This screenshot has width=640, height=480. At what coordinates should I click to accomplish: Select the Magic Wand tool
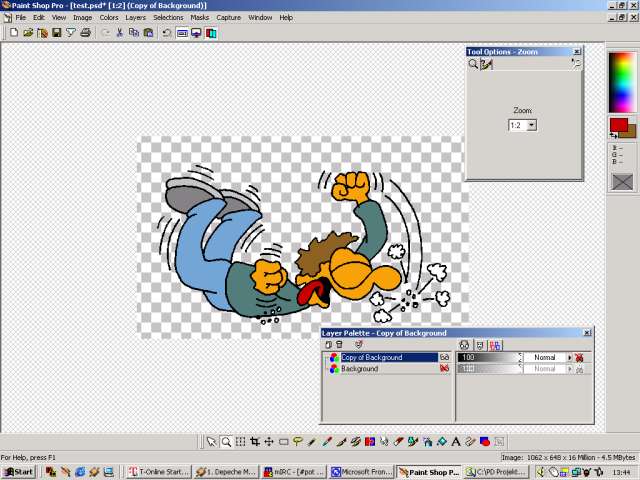(x=312, y=442)
